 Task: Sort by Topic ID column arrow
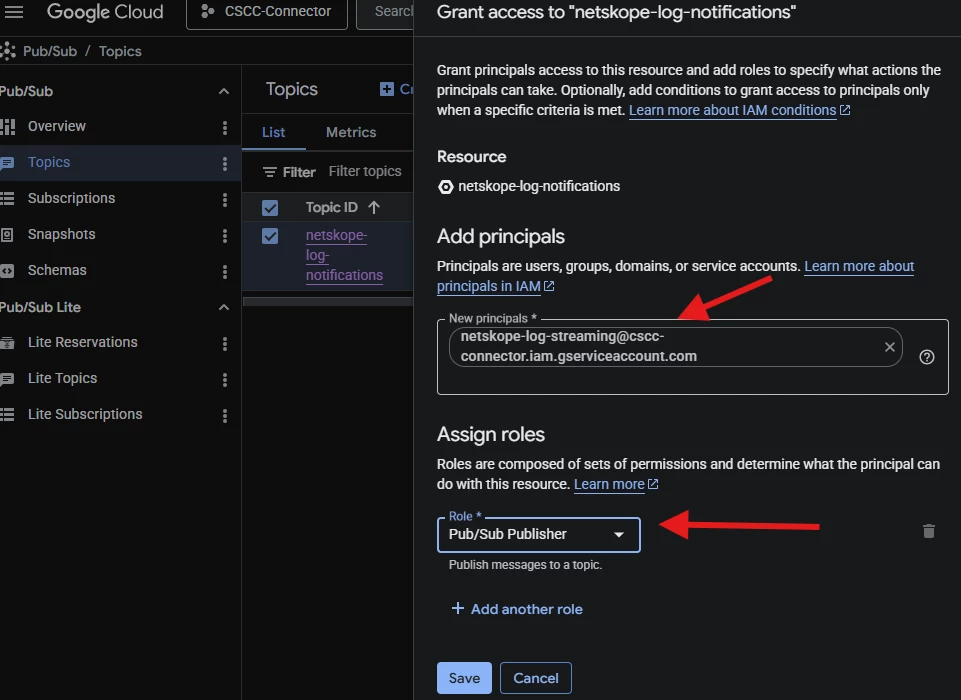[x=374, y=208]
